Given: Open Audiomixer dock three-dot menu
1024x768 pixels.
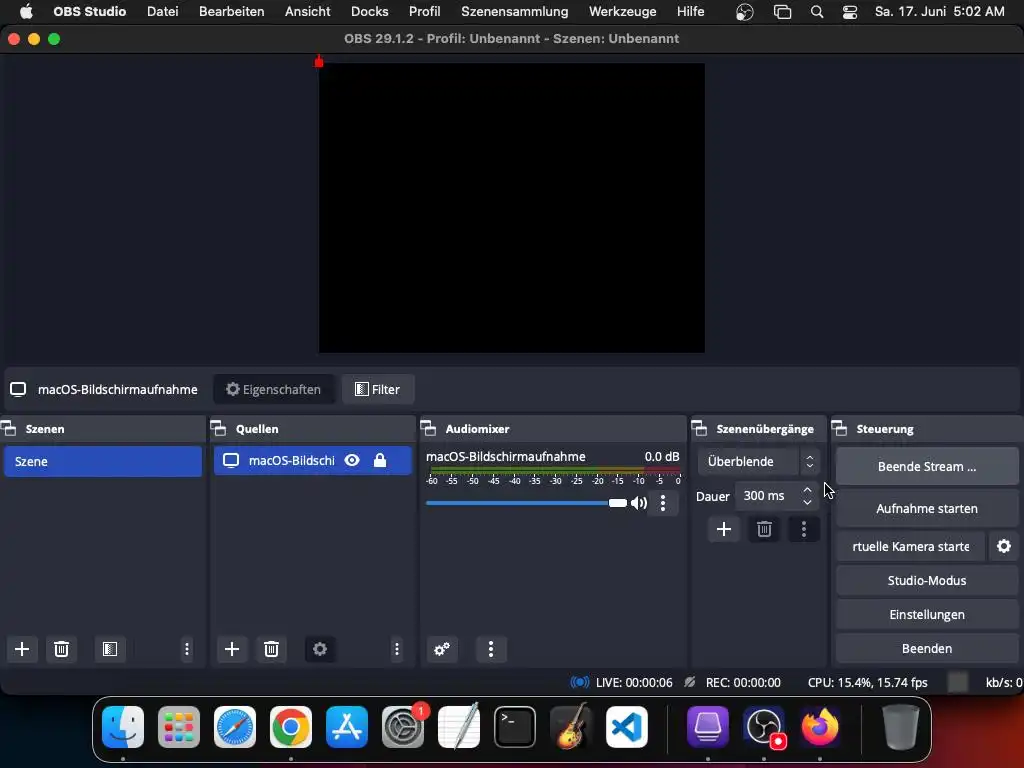Looking at the screenshot, I should click(490, 649).
